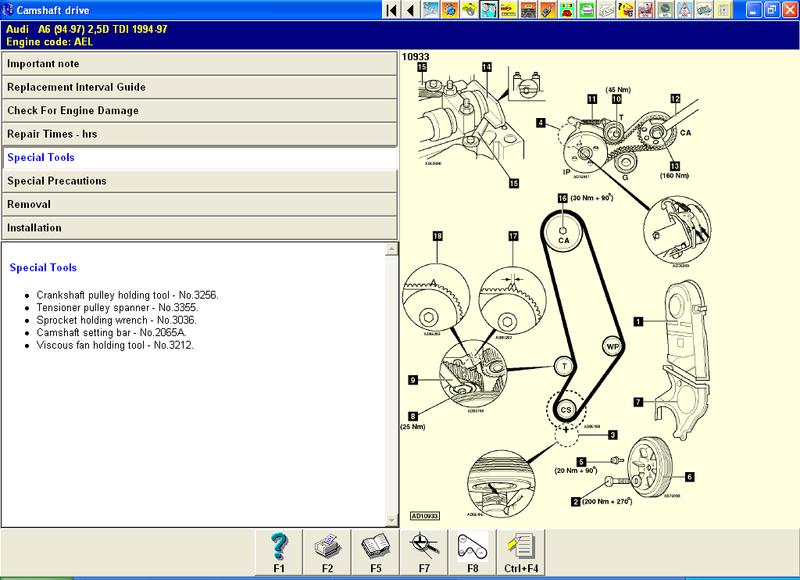Click scrollbar up arrow in text panel
800x580 pixels.
(391, 249)
